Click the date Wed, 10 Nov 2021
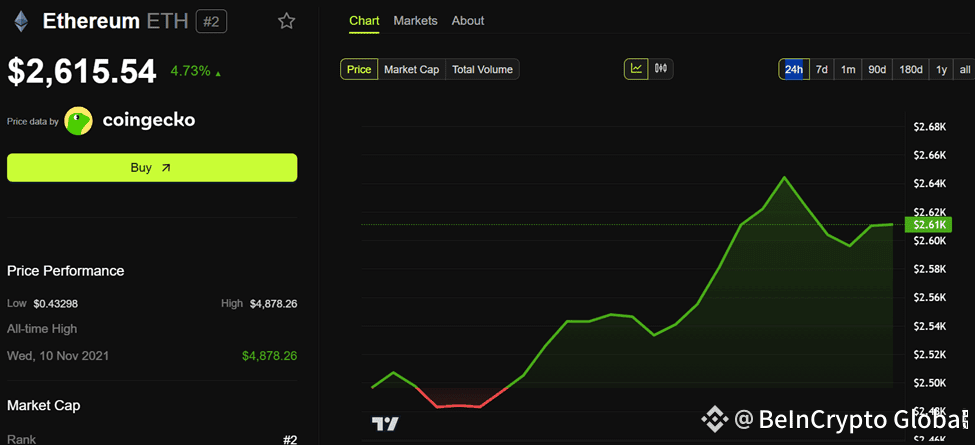This screenshot has width=975, height=445. point(58,356)
